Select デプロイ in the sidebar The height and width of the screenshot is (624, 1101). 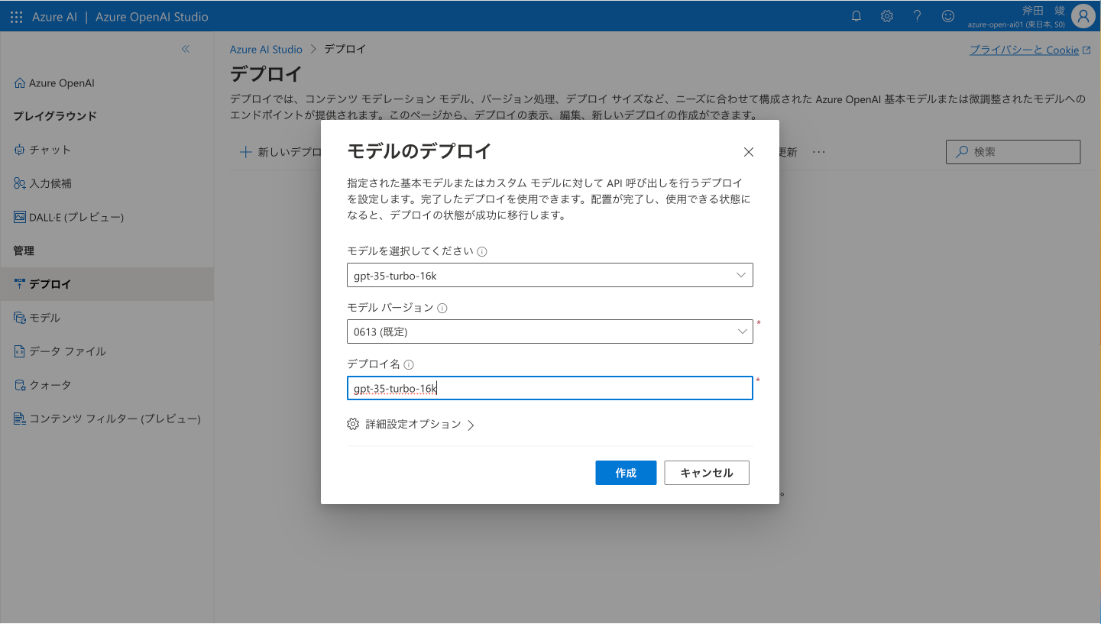point(107,284)
